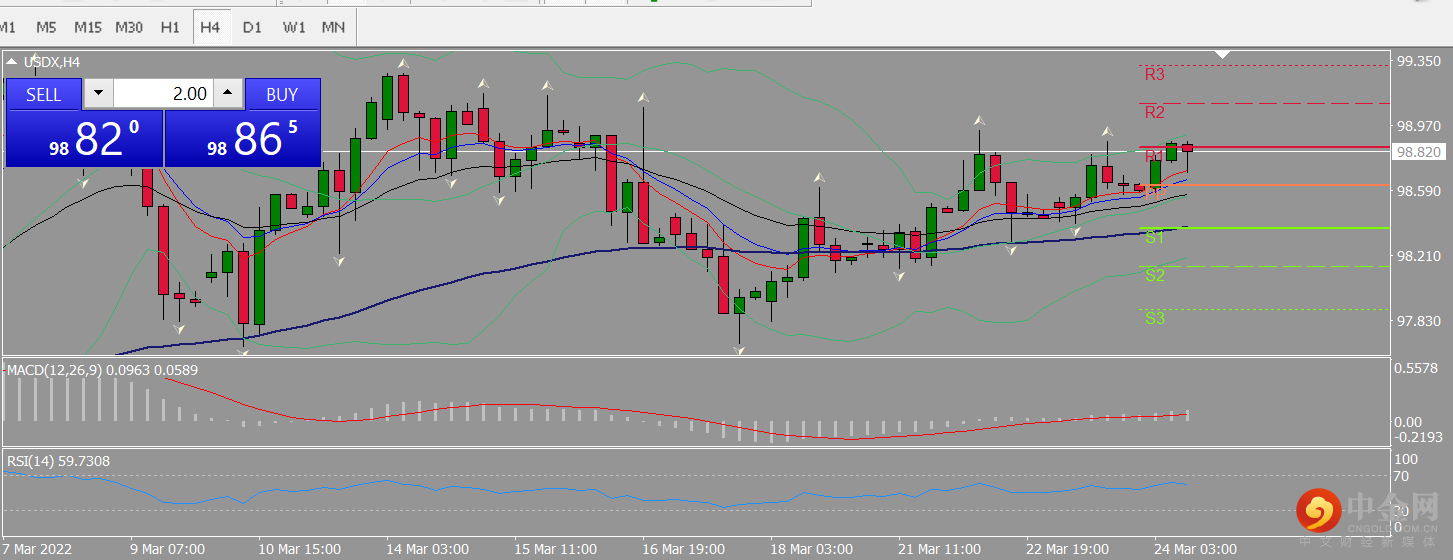
Task: Decrease lot volume with down arrow
Action: click(x=98, y=94)
